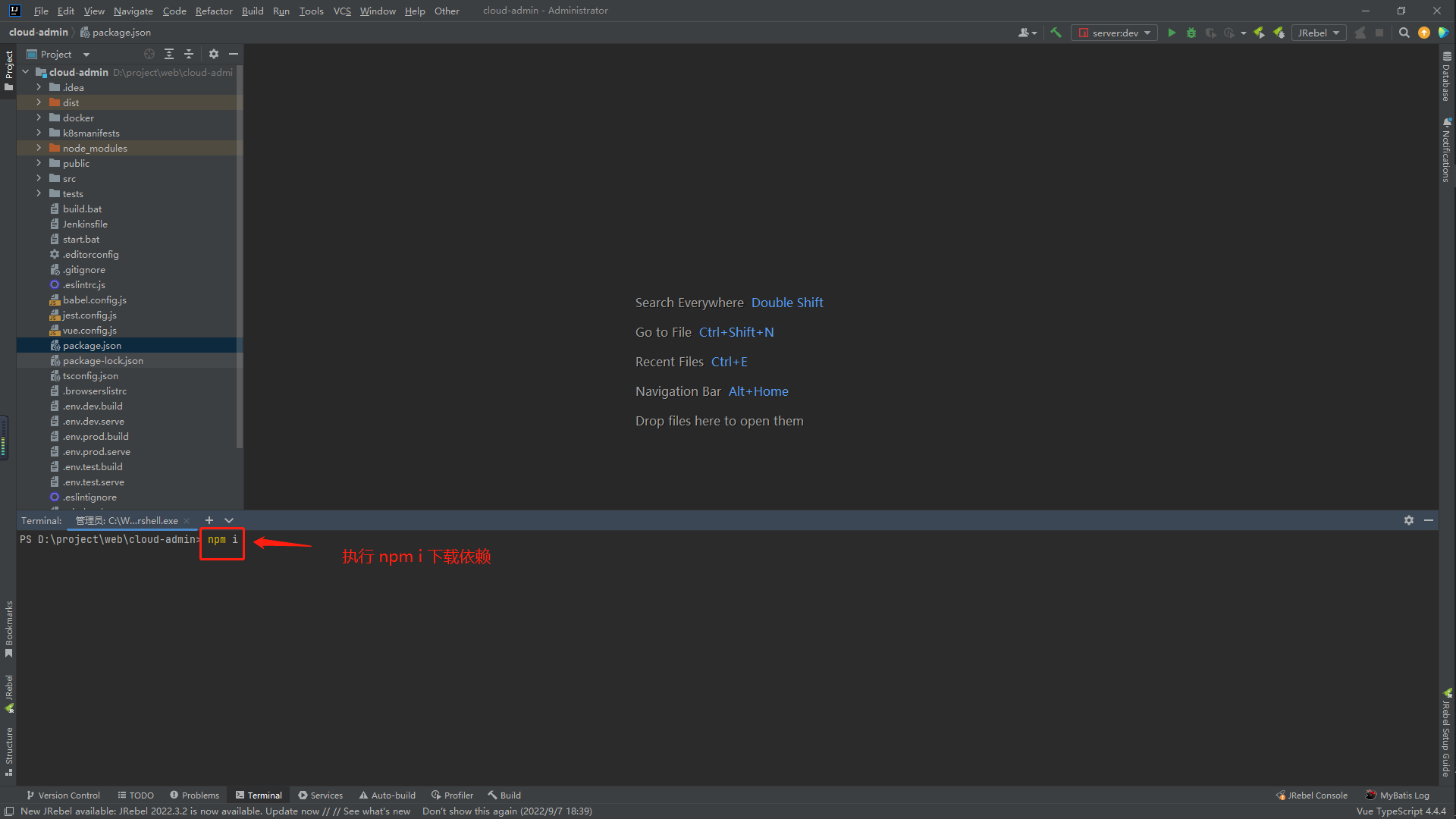This screenshot has height=819, width=1456.
Task: Expand the node_modules folder
Action: click(39, 148)
